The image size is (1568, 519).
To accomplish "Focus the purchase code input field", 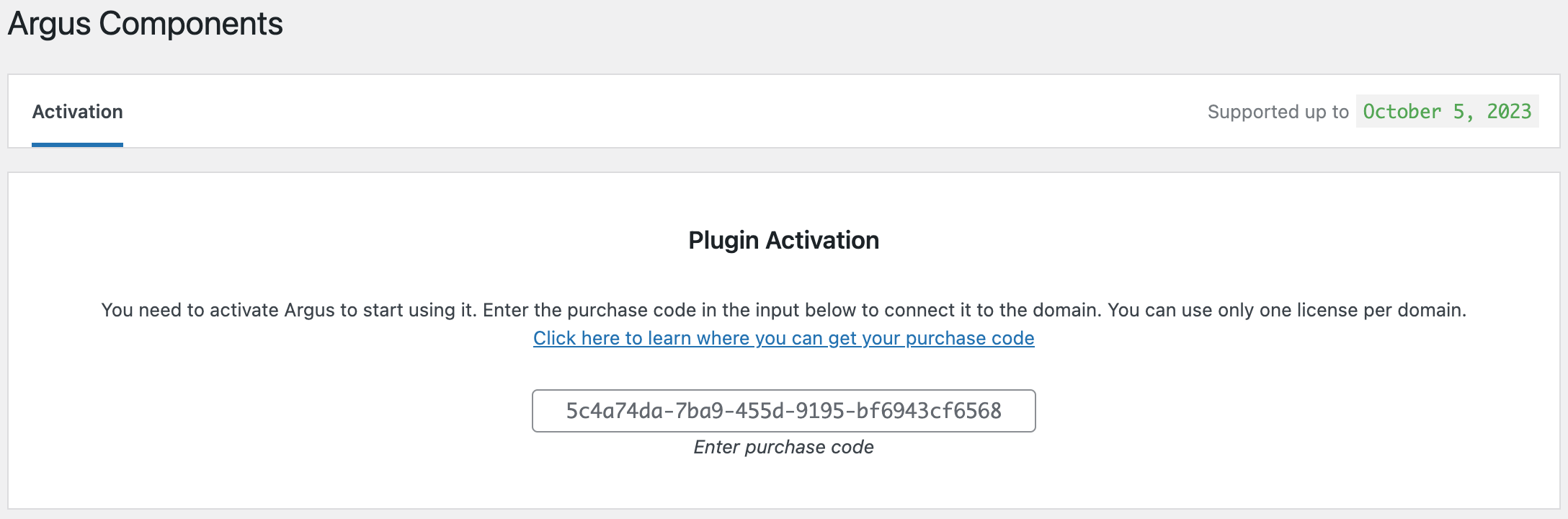I will (783, 411).
